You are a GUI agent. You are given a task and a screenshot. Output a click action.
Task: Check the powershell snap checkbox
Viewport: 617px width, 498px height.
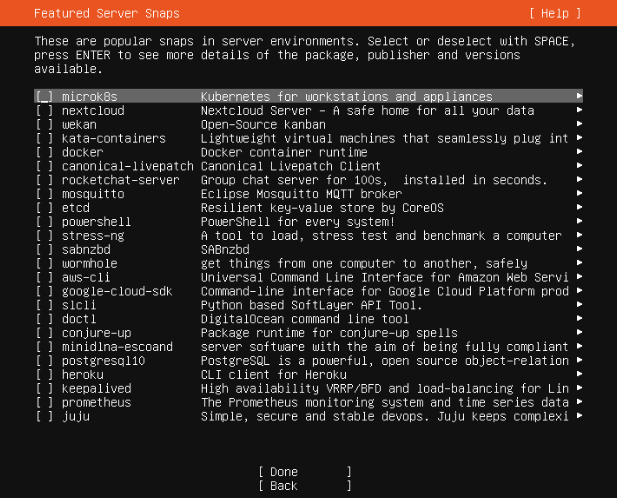(x=44, y=222)
